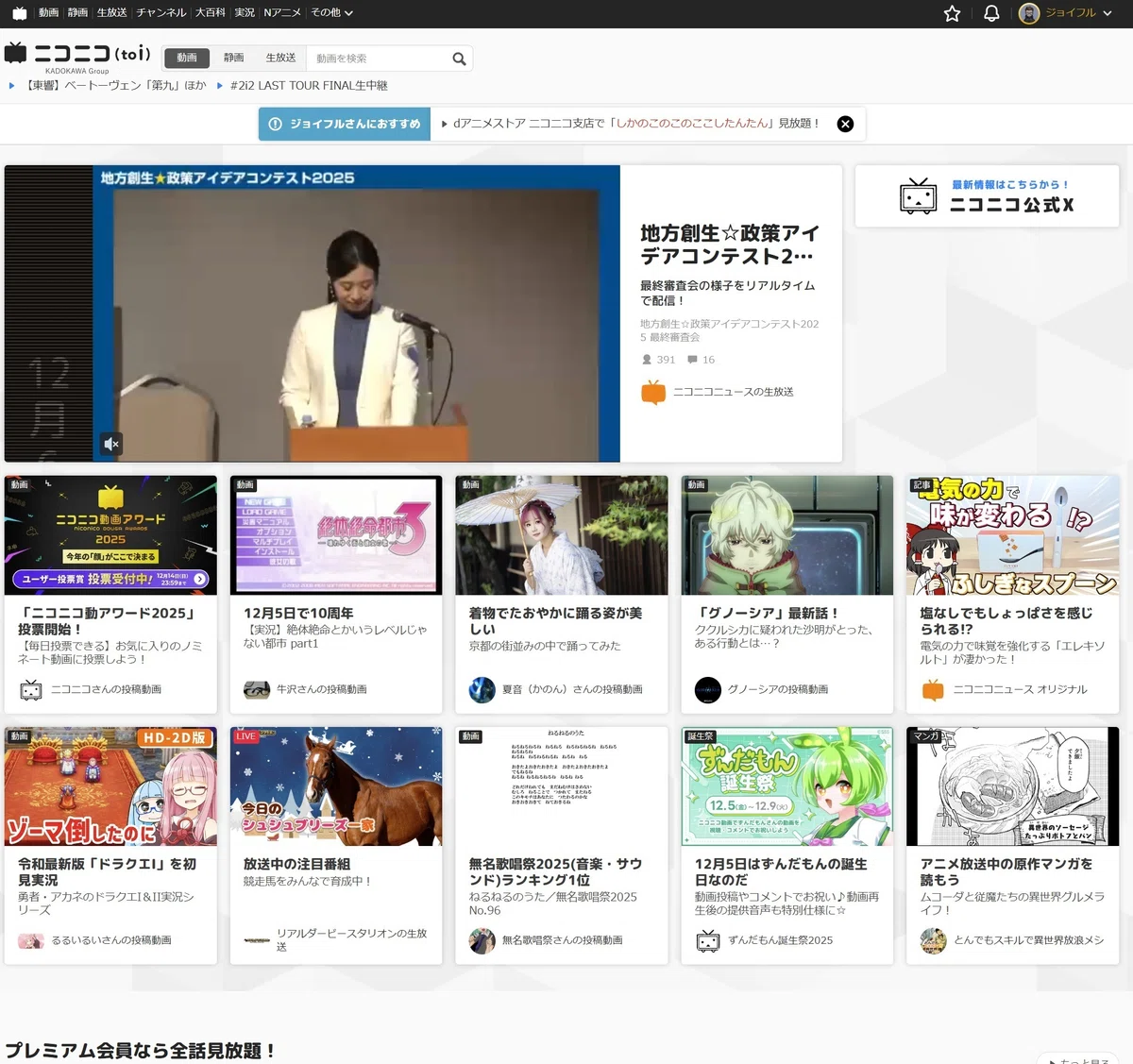Focus the 動画を検索 search field

tap(378, 59)
